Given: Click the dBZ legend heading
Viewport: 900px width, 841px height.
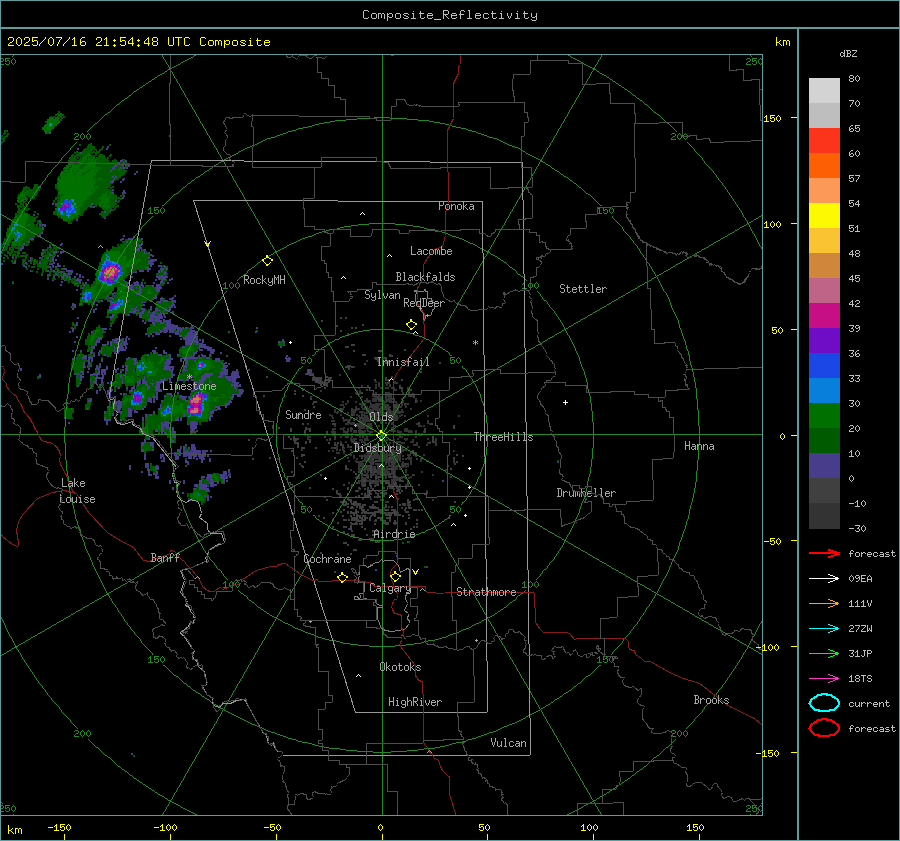Looking at the screenshot, I should pyautogui.click(x=848, y=53).
